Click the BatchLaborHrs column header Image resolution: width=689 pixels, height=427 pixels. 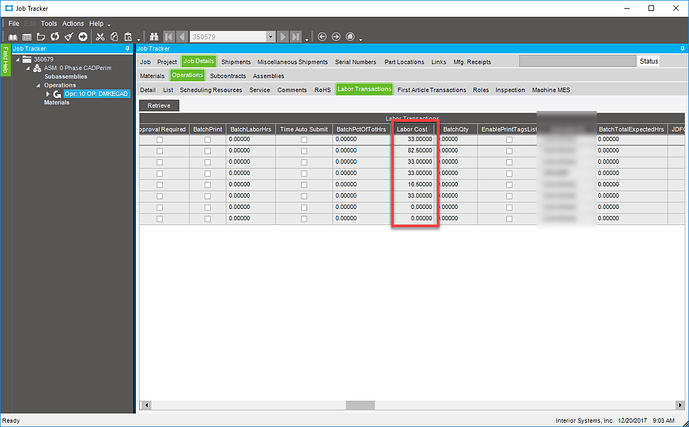click(x=250, y=129)
